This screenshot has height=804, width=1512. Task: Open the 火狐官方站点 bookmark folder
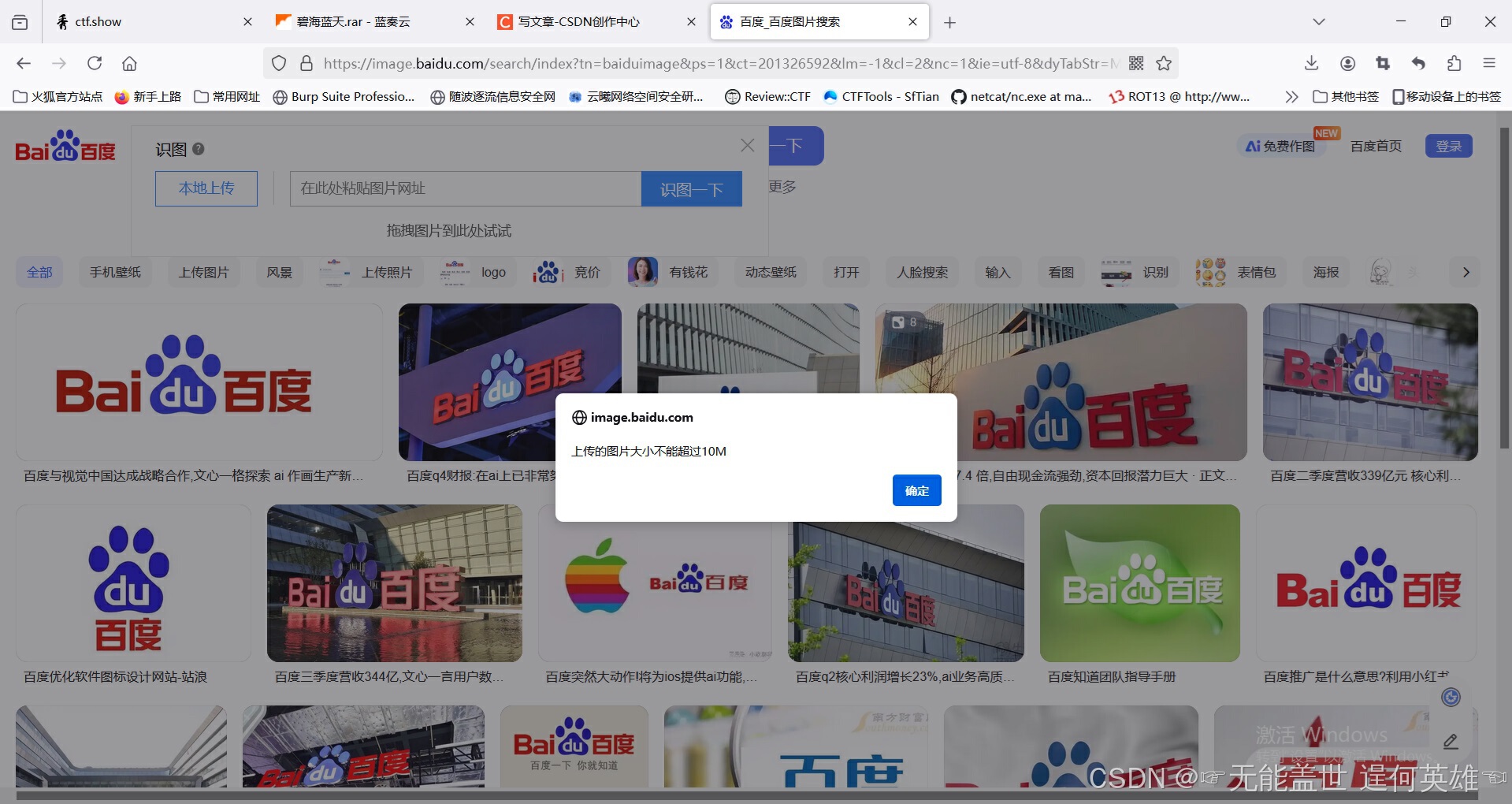tap(58, 96)
